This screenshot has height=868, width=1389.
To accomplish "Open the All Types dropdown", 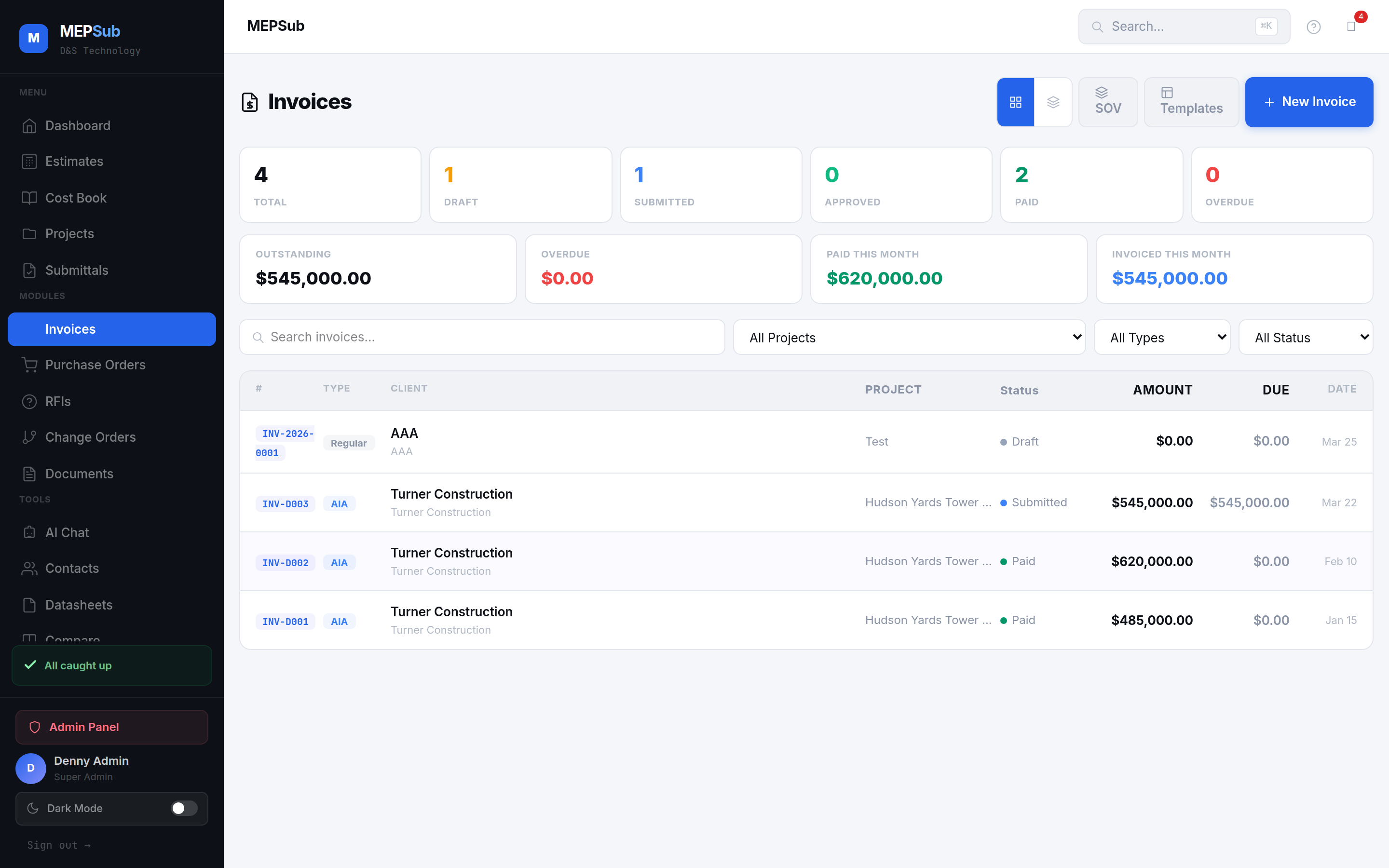I will coord(1162,337).
